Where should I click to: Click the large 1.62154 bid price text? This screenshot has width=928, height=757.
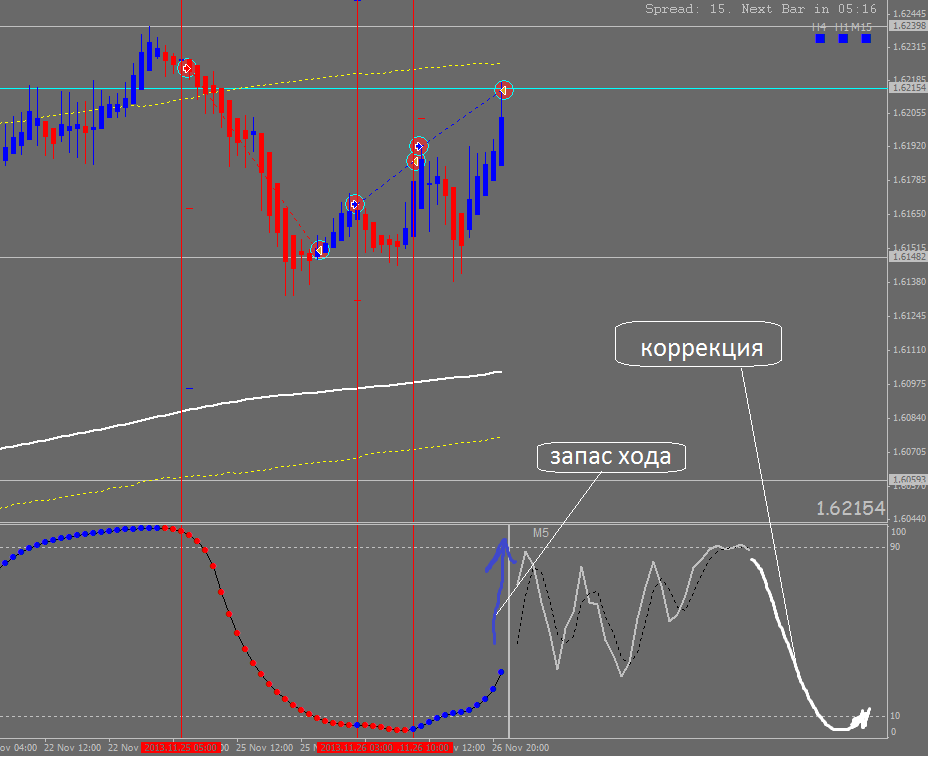click(x=850, y=508)
